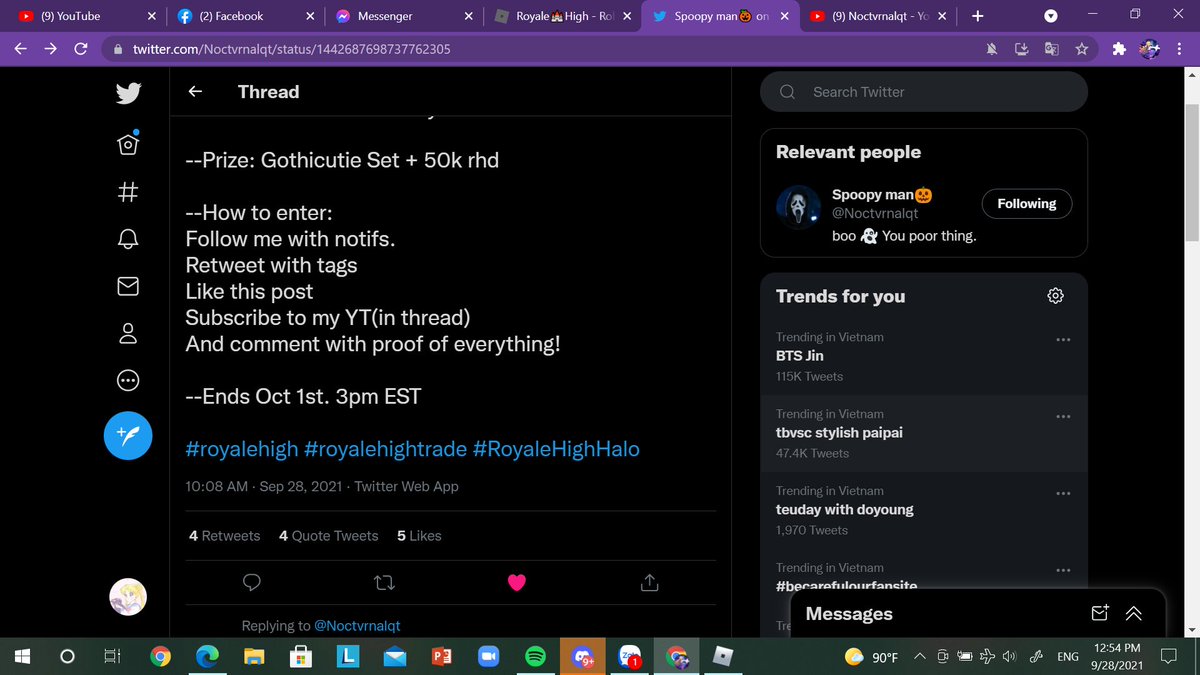Open Spotify from the taskbar
The width and height of the screenshot is (1200, 675).
[x=535, y=656]
